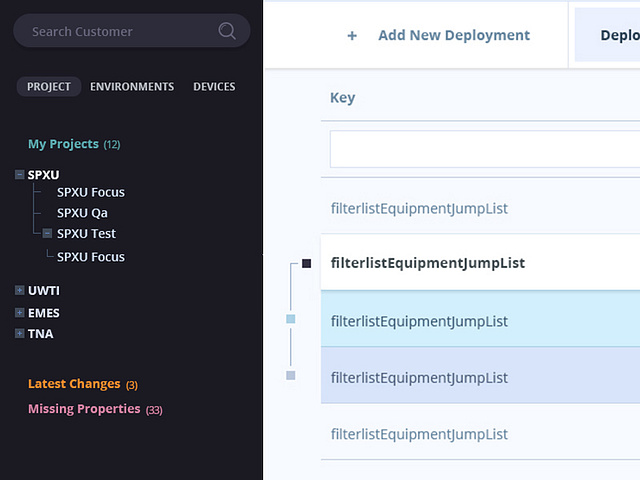Expand the EMES project

tap(19, 313)
